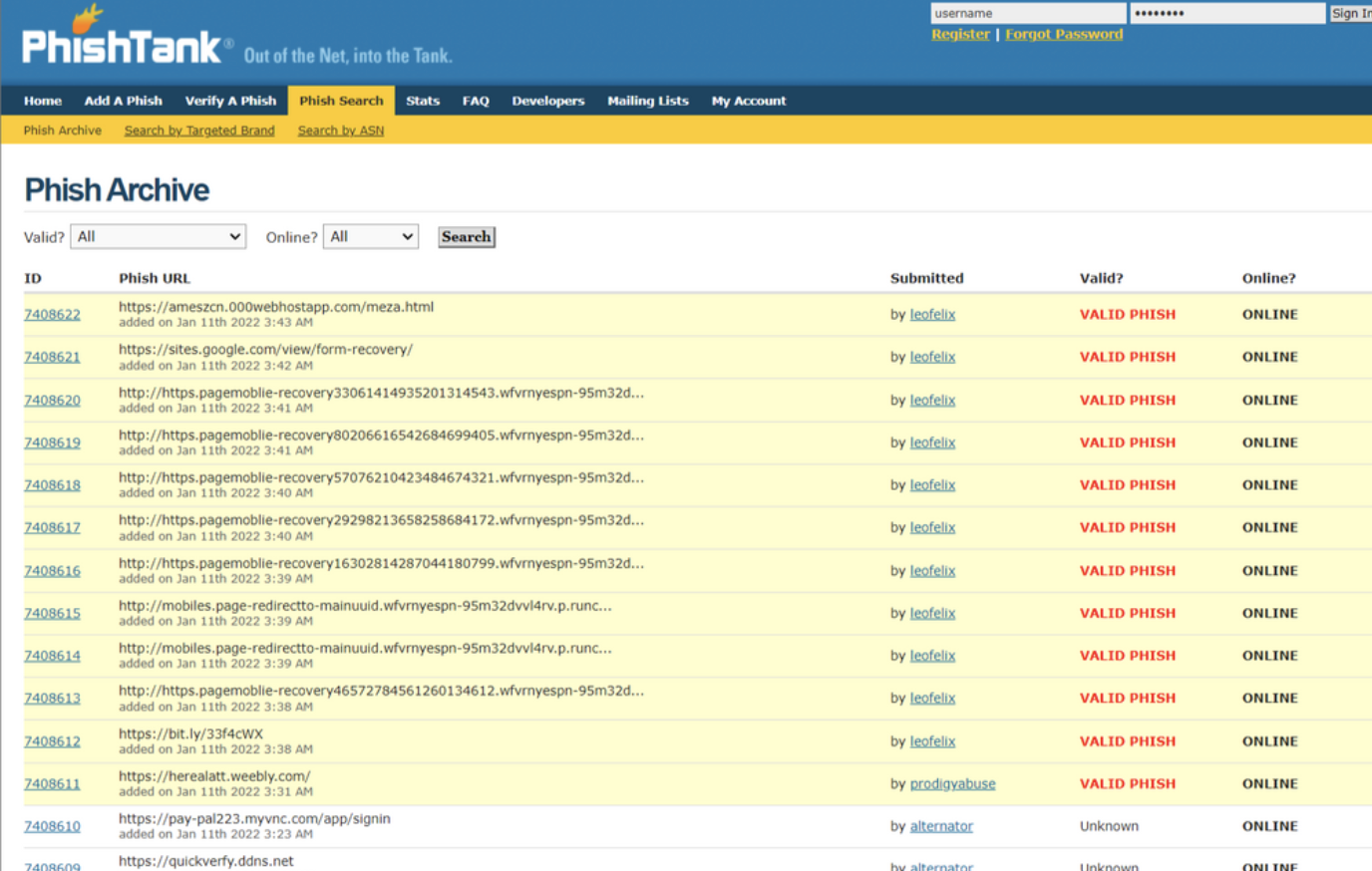Open the Add A Phish menu
The width and height of the screenshot is (1372, 871).
pos(124,101)
